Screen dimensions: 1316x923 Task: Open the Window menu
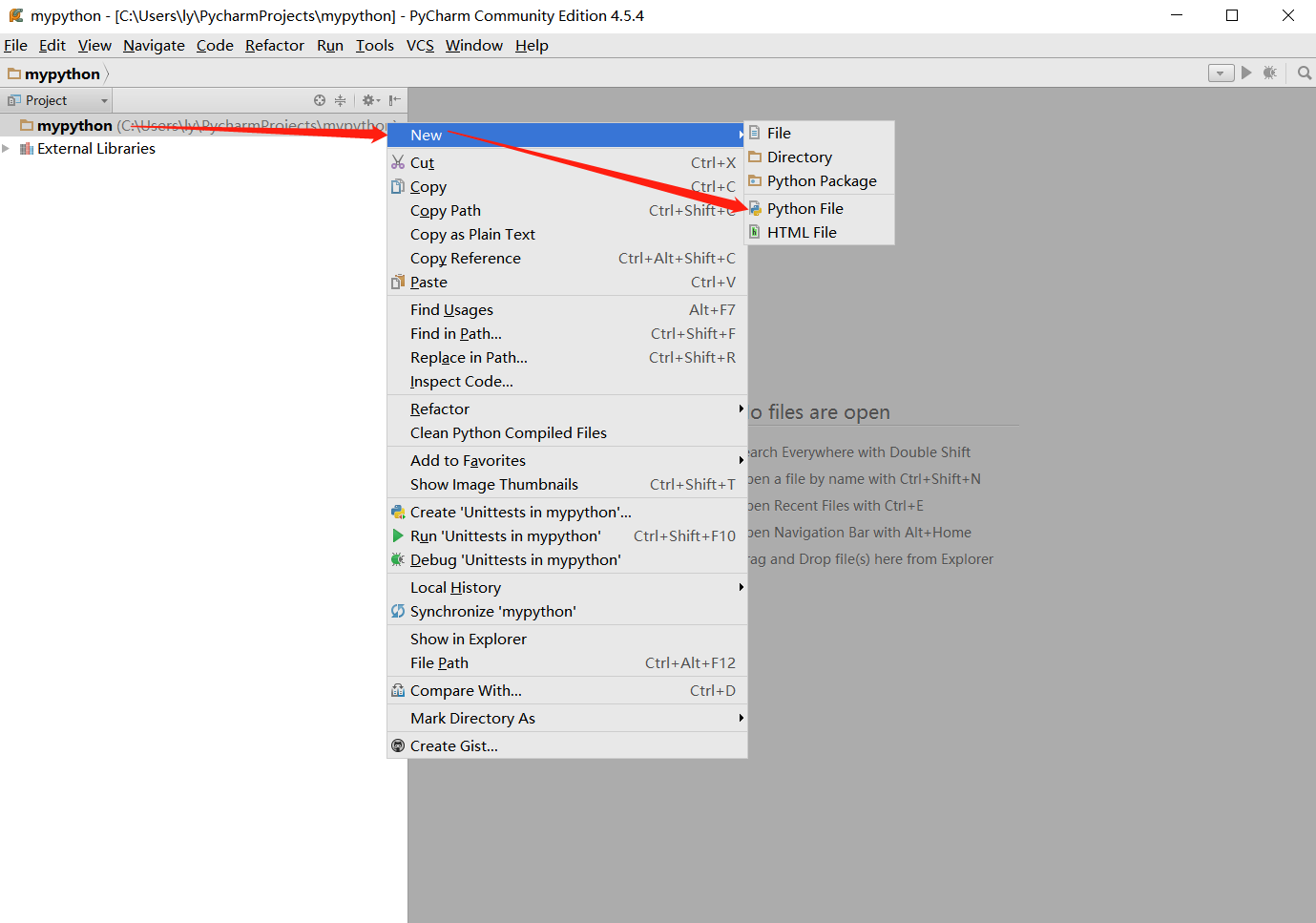(474, 45)
